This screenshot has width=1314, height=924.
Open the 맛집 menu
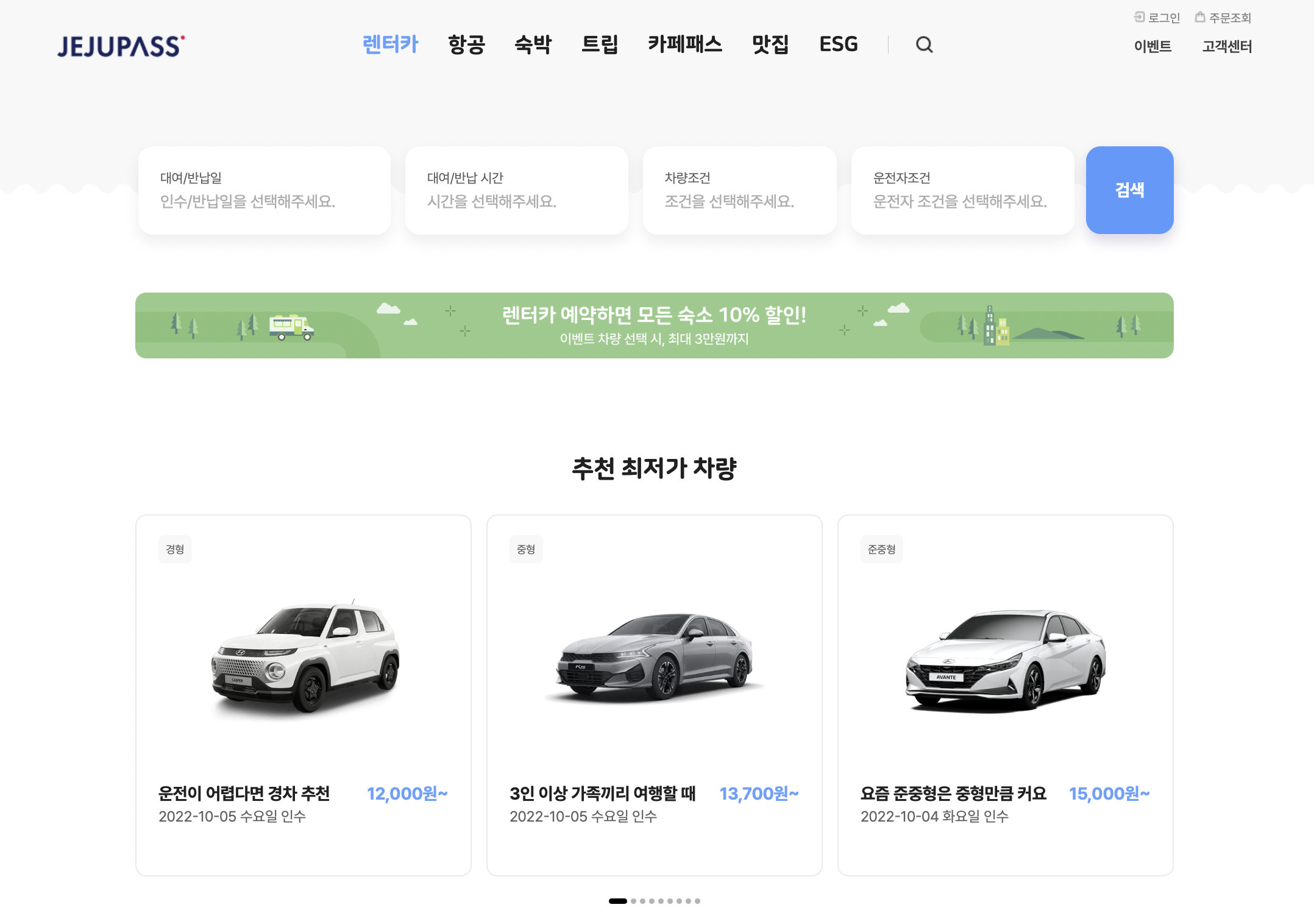[770, 44]
